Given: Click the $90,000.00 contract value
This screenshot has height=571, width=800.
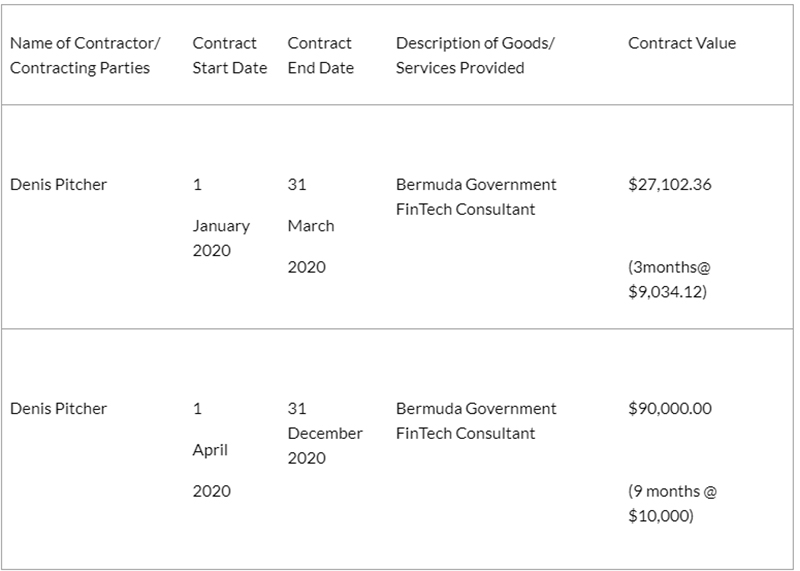Looking at the screenshot, I should click(x=670, y=409).
